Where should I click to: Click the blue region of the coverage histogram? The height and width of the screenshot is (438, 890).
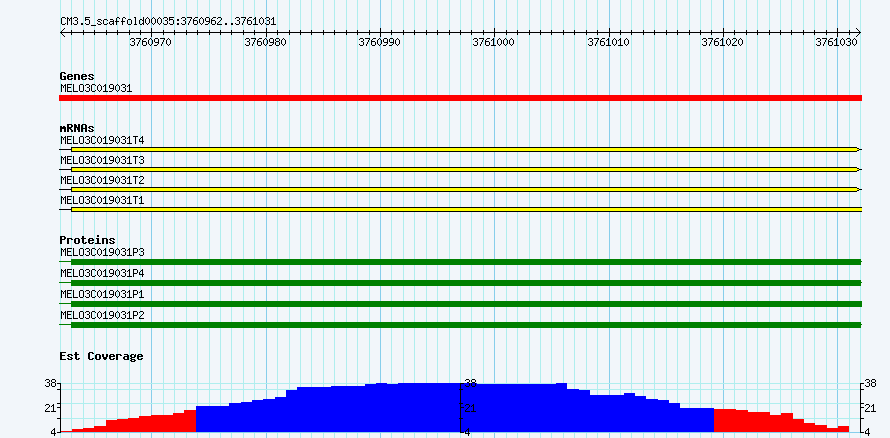pos(454,408)
